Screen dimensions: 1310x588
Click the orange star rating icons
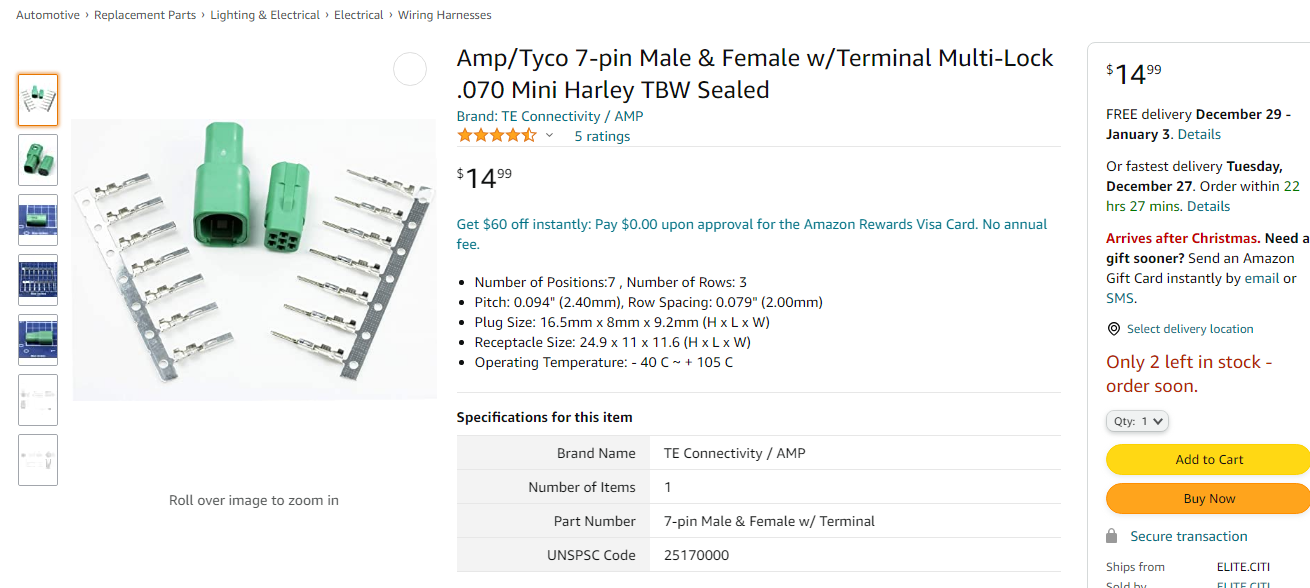(495, 134)
